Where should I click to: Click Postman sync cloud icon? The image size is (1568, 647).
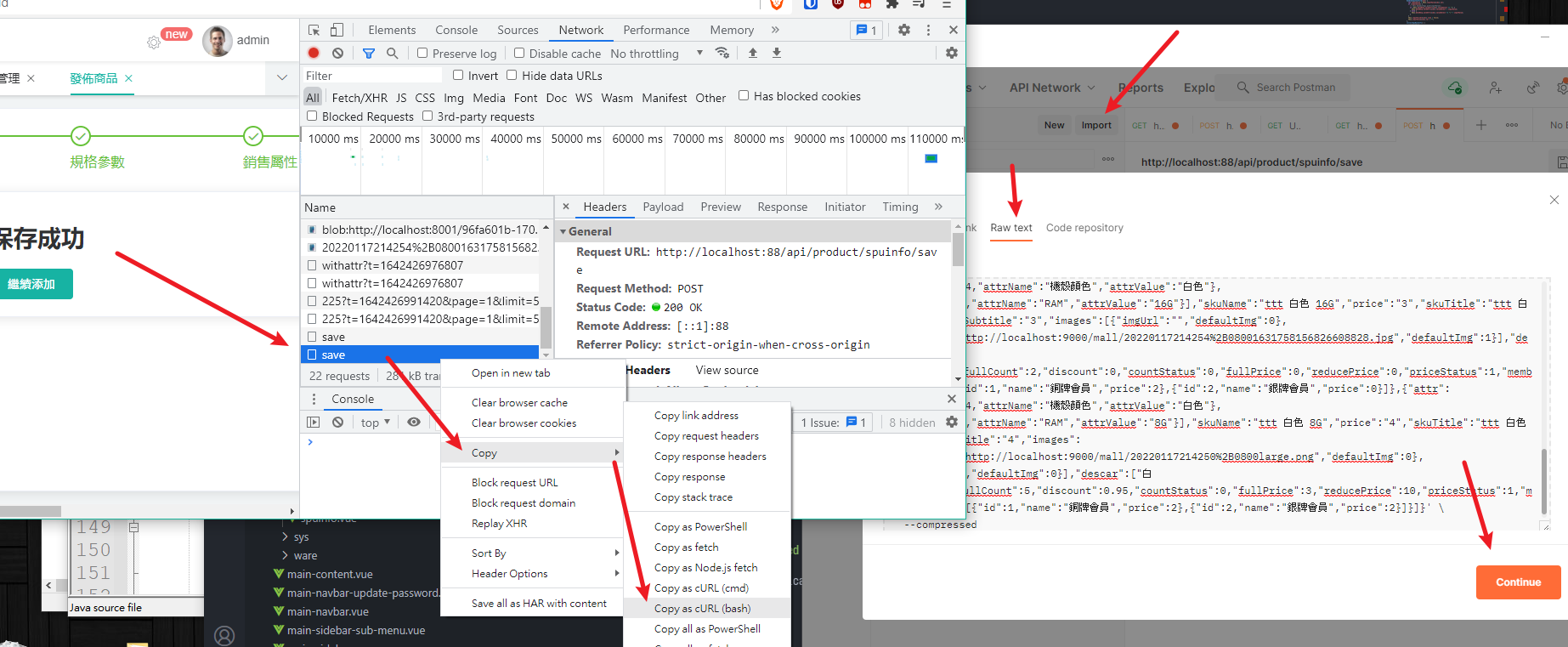[x=1455, y=88]
